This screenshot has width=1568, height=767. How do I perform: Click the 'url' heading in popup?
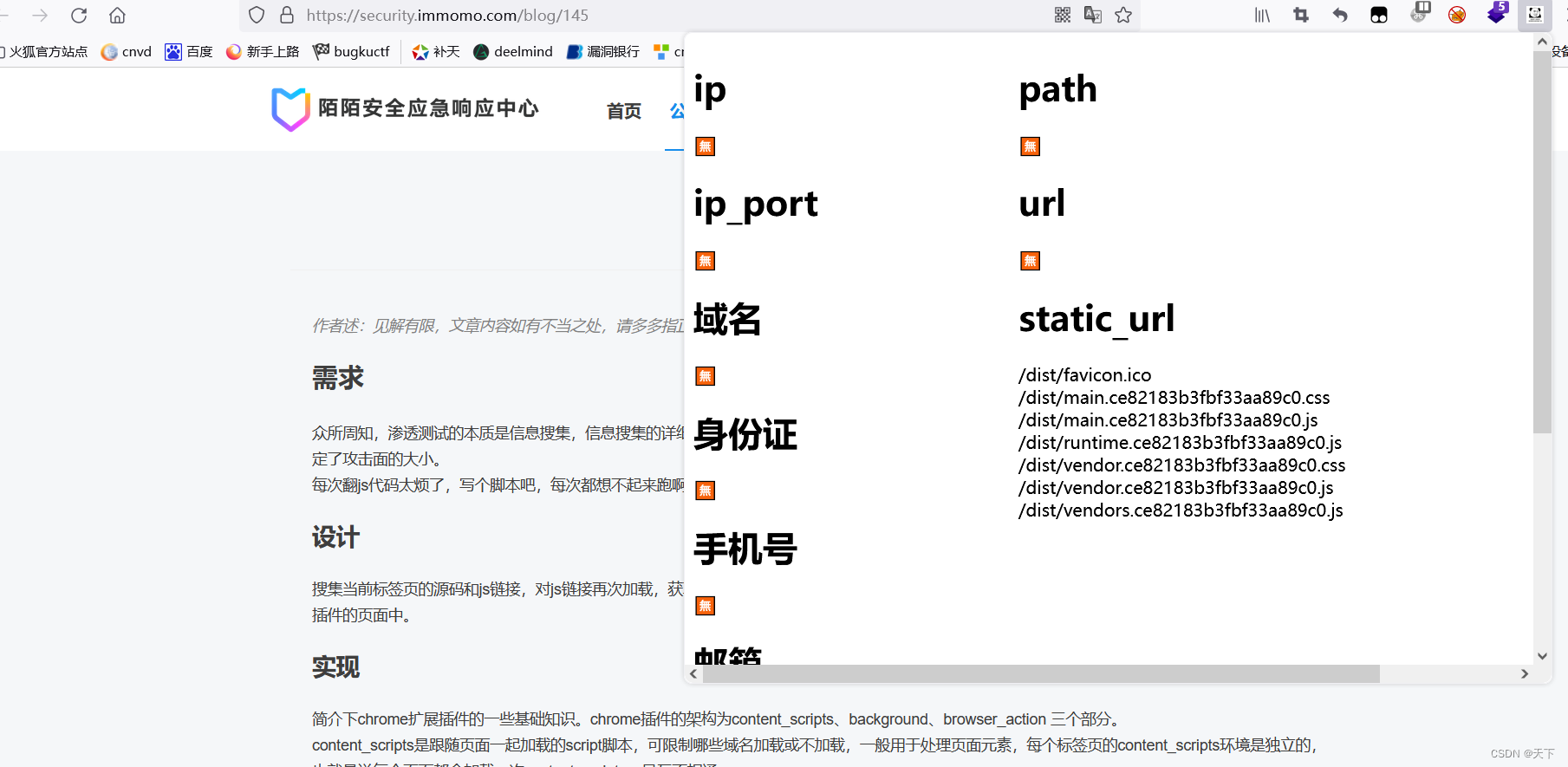coord(1042,204)
